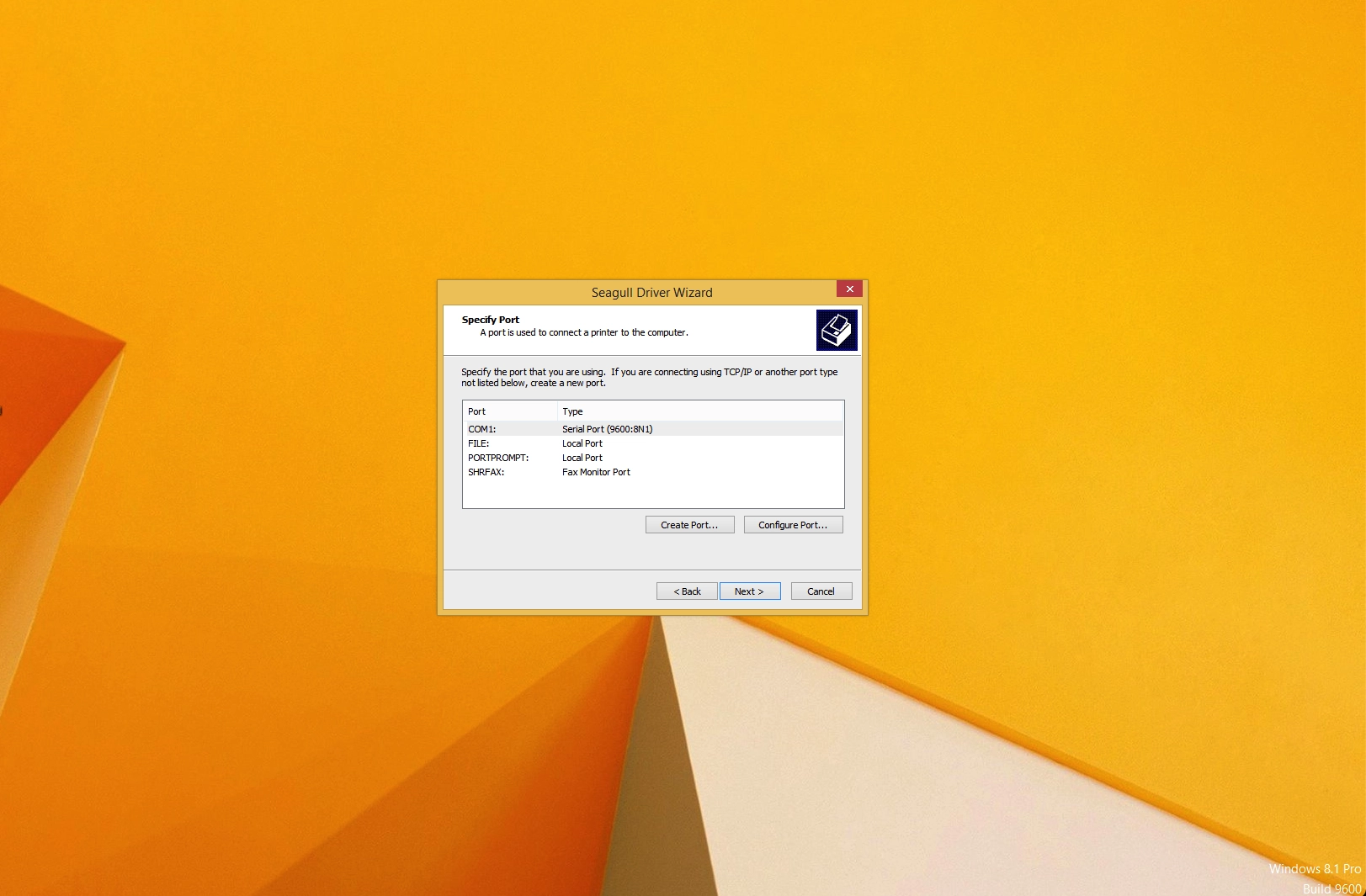The width and height of the screenshot is (1366, 896).
Task: Click the Fax Monitor Port type cell
Action: (x=596, y=472)
